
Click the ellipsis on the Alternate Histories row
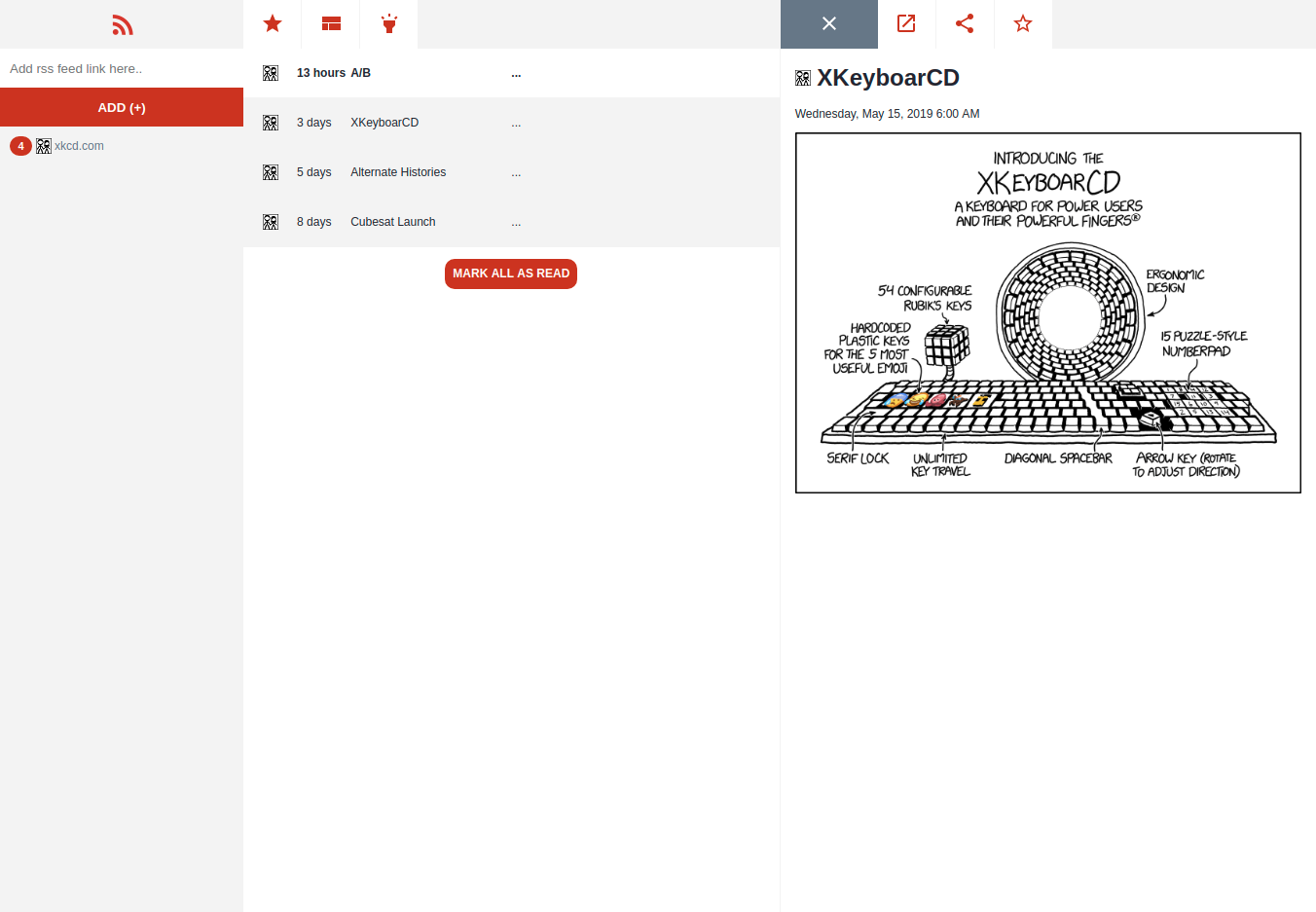(x=516, y=173)
